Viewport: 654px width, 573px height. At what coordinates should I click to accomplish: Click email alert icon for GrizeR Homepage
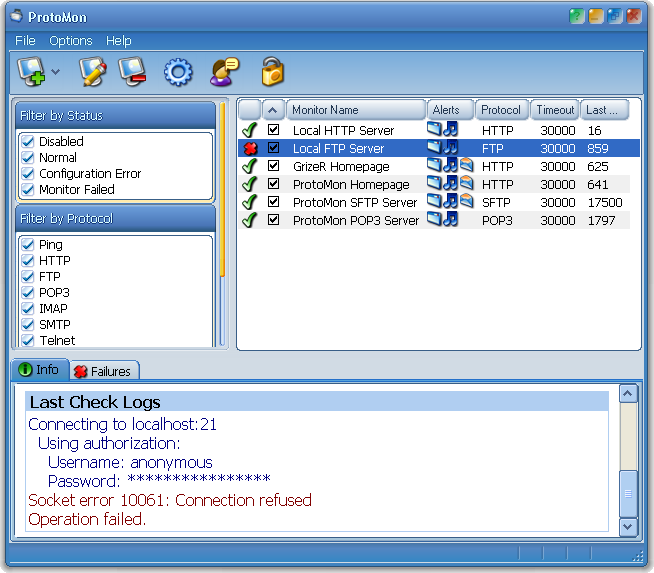[467, 165]
